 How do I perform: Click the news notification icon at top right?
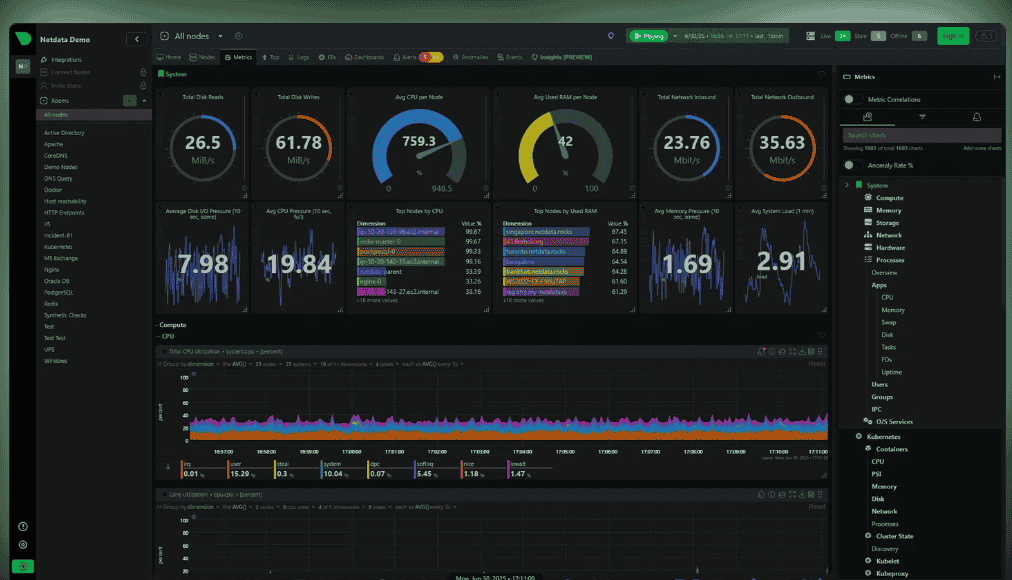coord(986,36)
